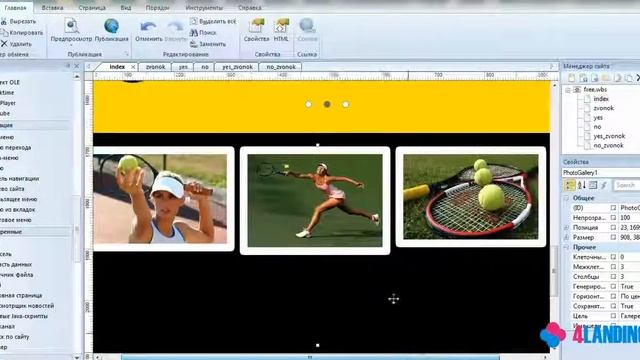Click the greyed Ссылка link globe icon
Screen dimensions: 640x360
(307, 26)
